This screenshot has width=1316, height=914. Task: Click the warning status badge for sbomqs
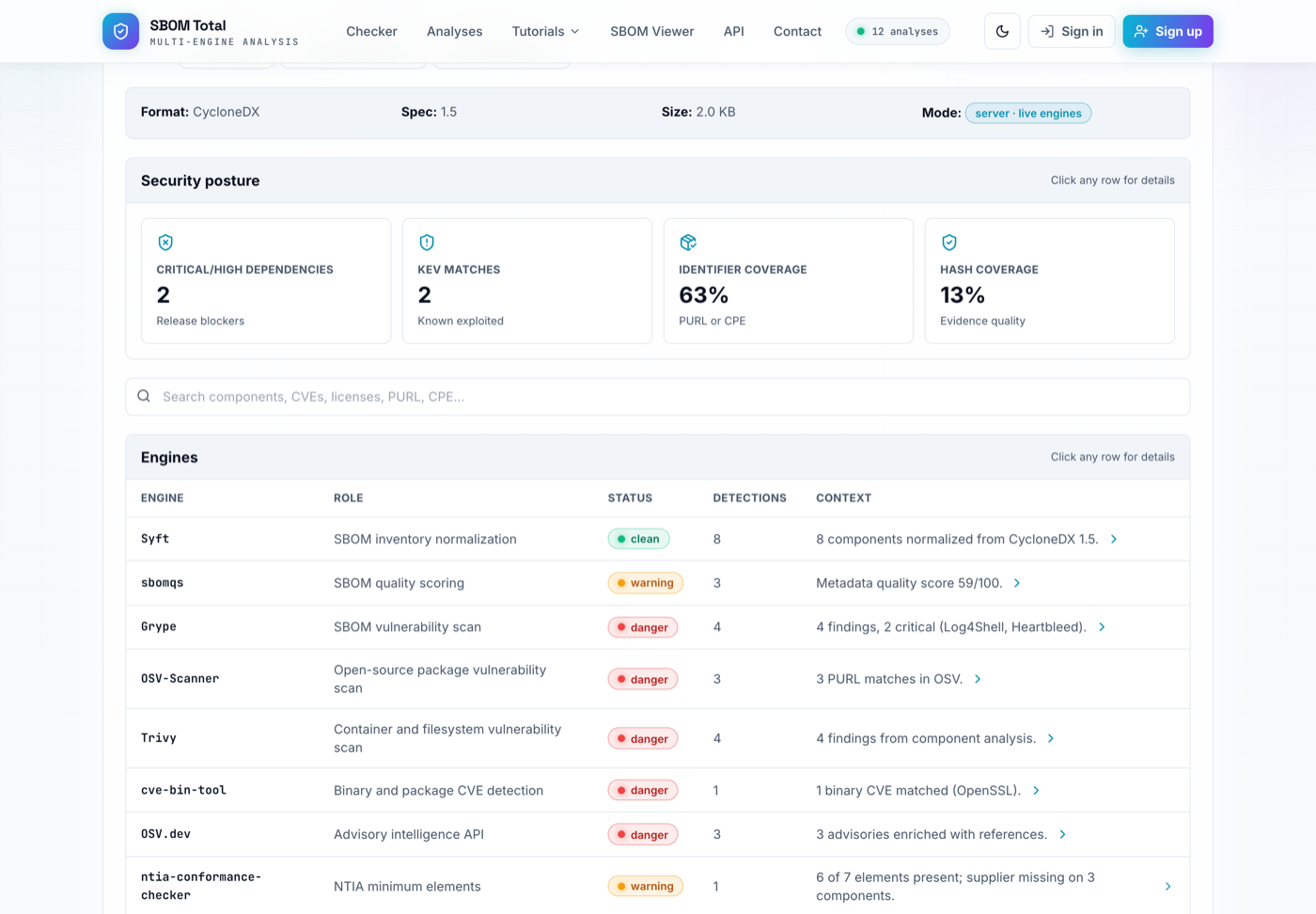[x=645, y=583]
